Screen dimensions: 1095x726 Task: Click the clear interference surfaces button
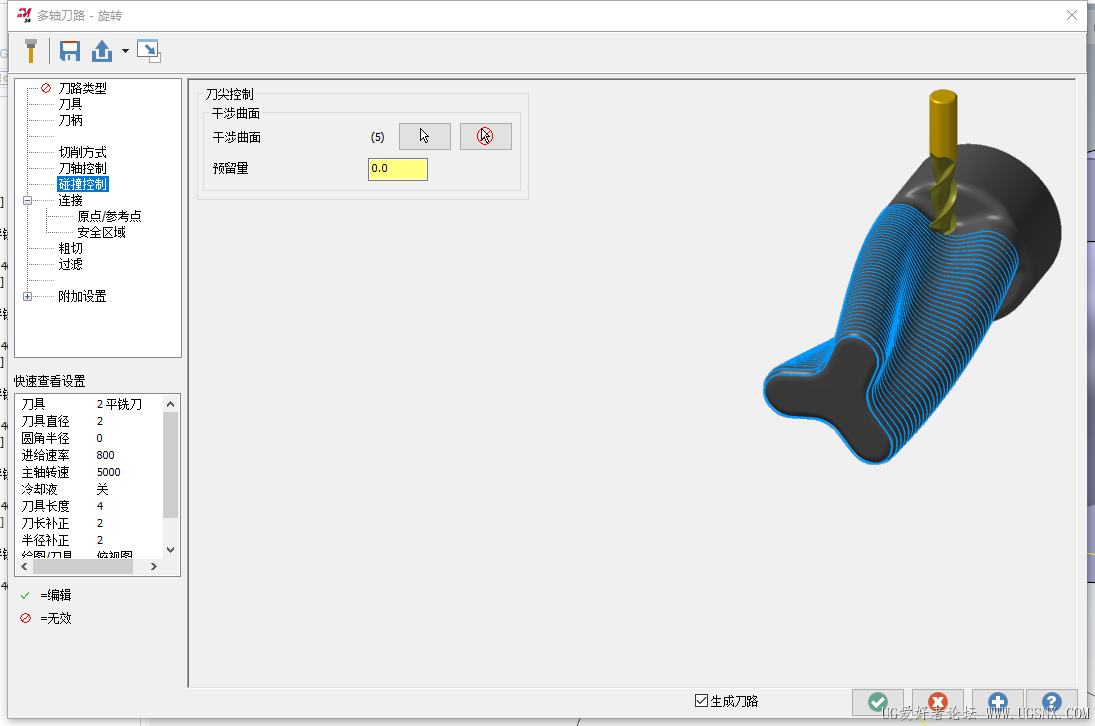tap(485, 136)
